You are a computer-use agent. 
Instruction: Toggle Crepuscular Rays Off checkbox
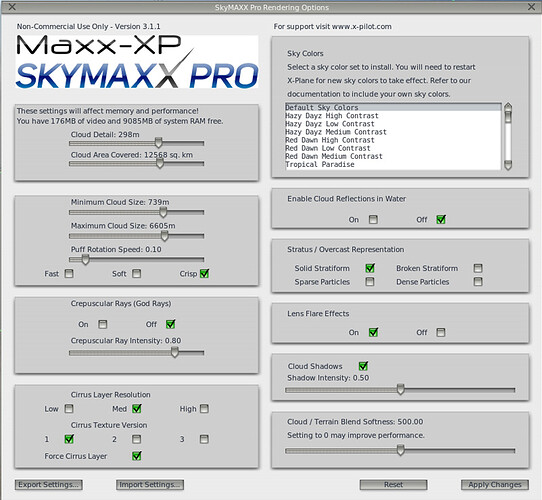[x=170, y=324]
